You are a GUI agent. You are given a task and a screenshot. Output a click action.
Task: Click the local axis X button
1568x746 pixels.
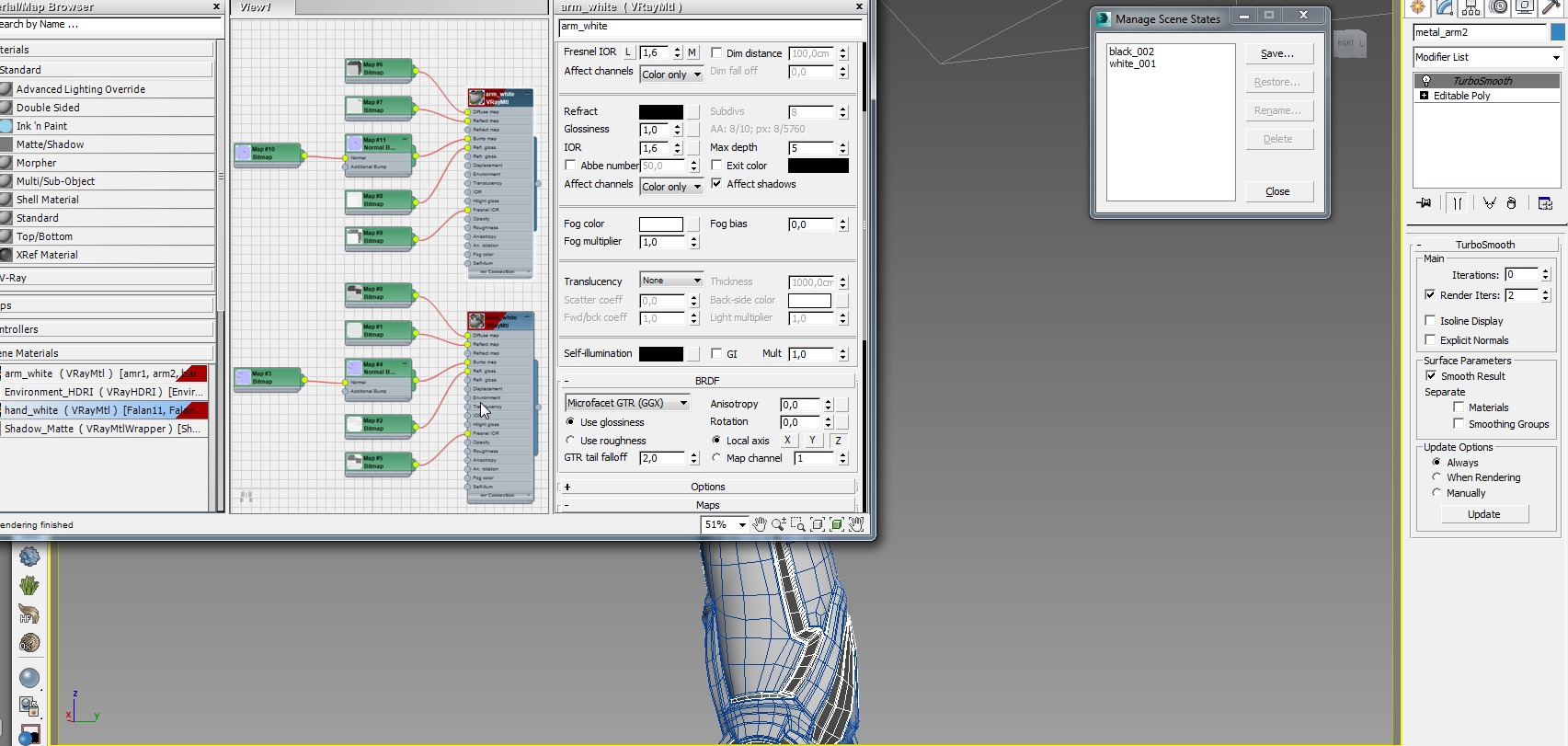(787, 441)
